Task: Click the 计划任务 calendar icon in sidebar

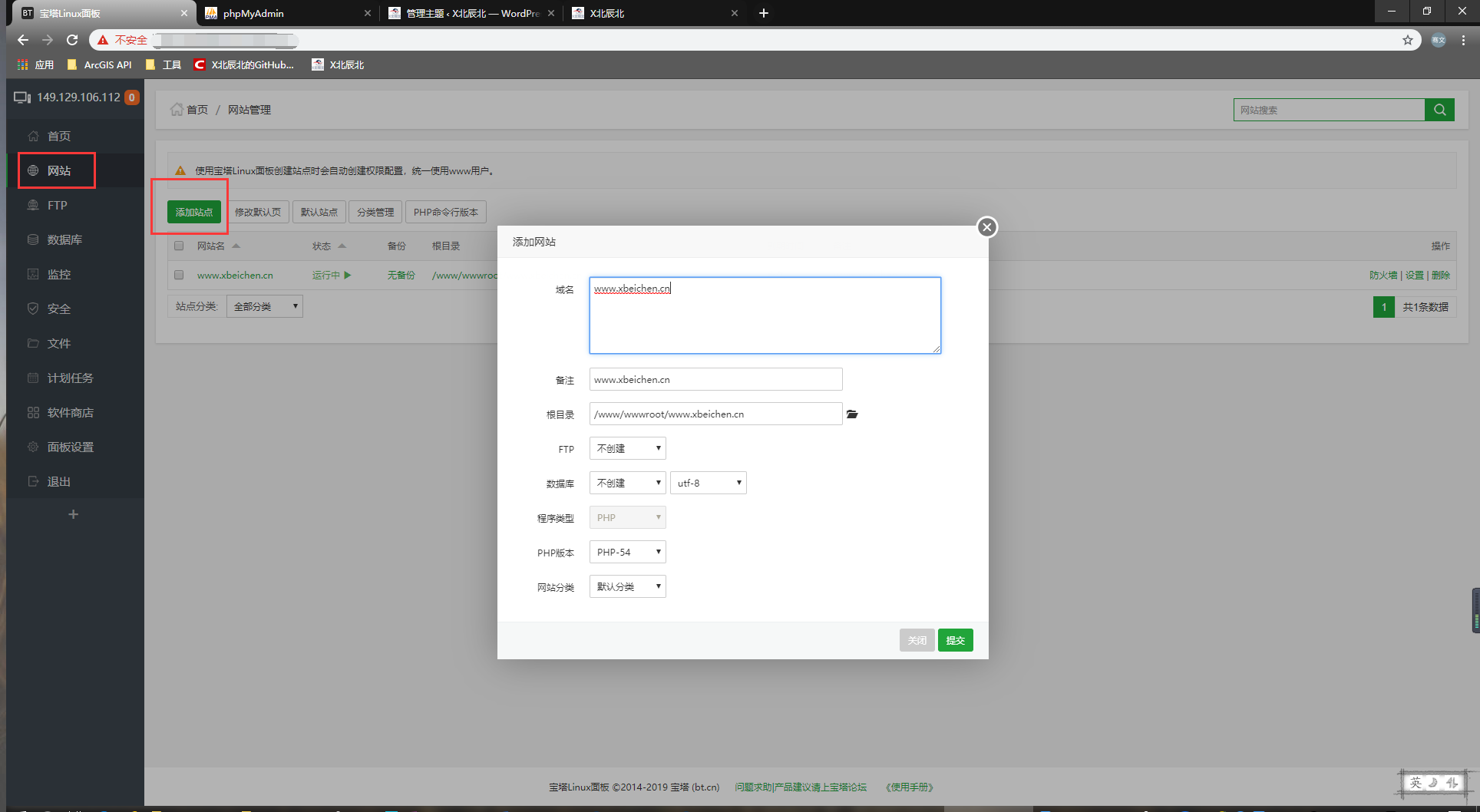Action: [x=33, y=378]
